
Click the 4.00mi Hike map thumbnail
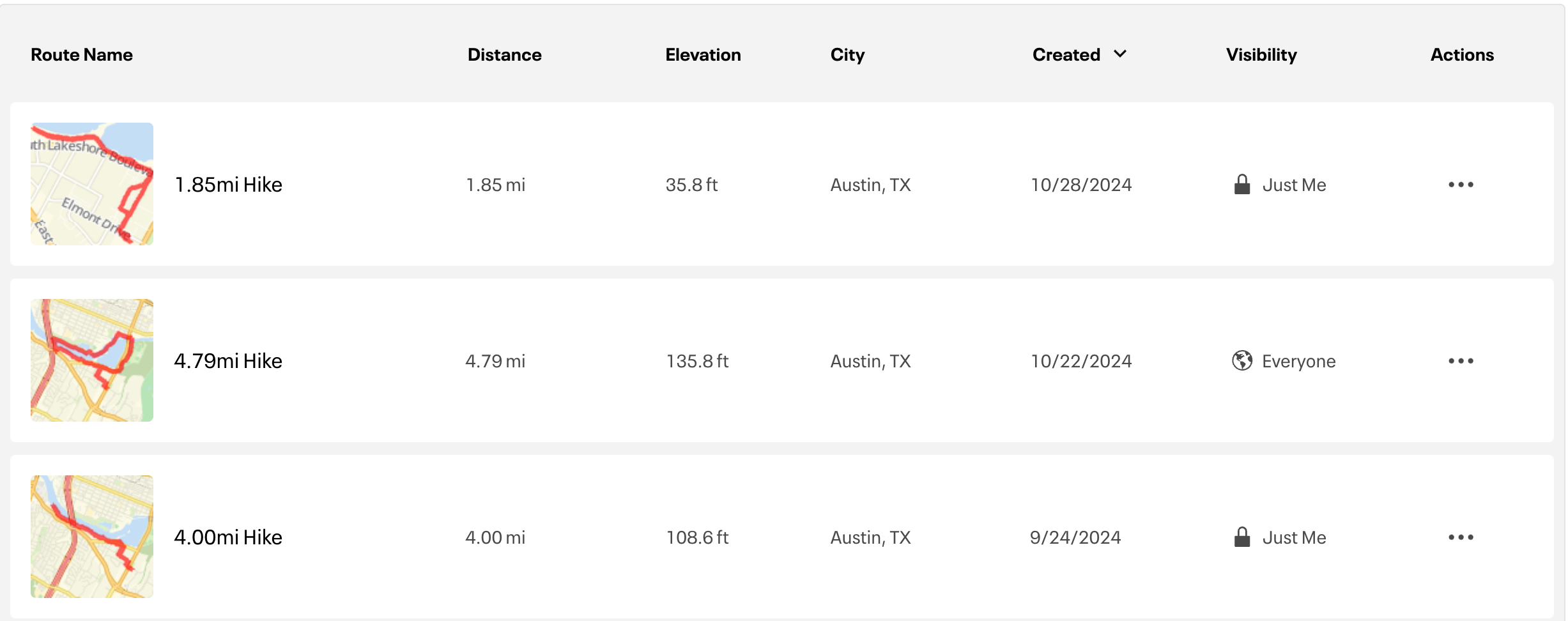tap(92, 537)
